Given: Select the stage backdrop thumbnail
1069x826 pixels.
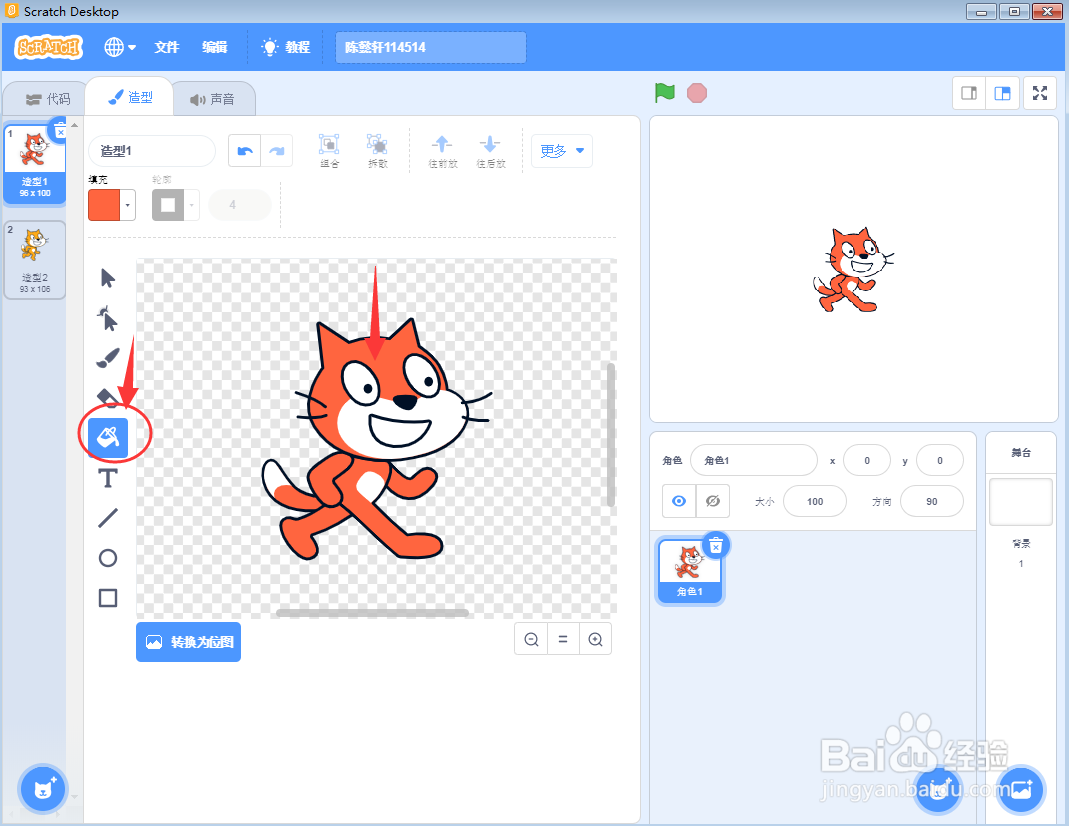Looking at the screenshot, I should pyautogui.click(x=1021, y=502).
